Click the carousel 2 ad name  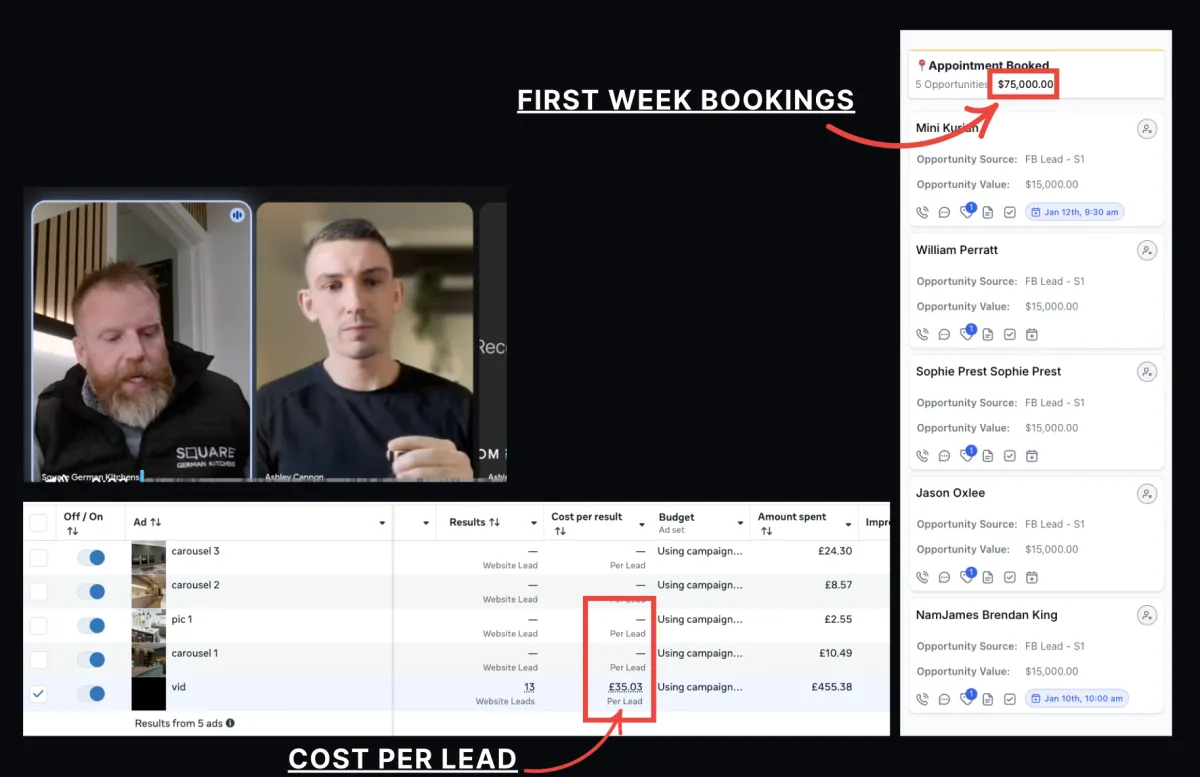(x=195, y=585)
